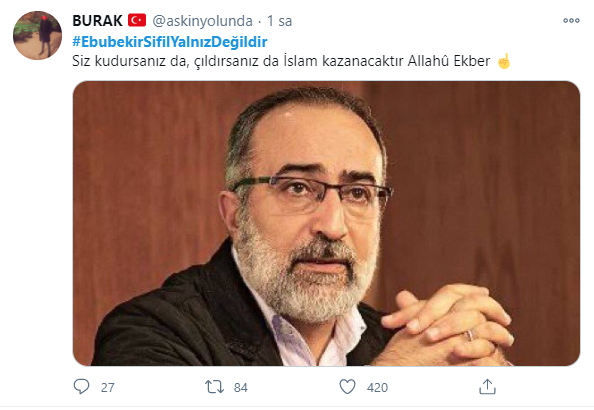Viewport: 594px width, 410px height.
Task: Click the BURAK profile avatar
Action: click(37, 35)
